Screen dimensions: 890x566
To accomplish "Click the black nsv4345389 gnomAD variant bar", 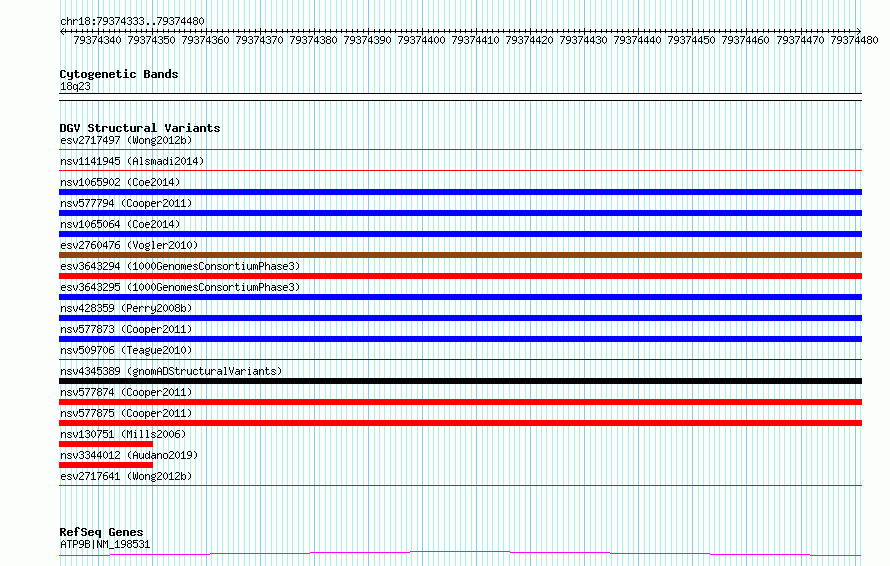I will click(x=460, y=381).
